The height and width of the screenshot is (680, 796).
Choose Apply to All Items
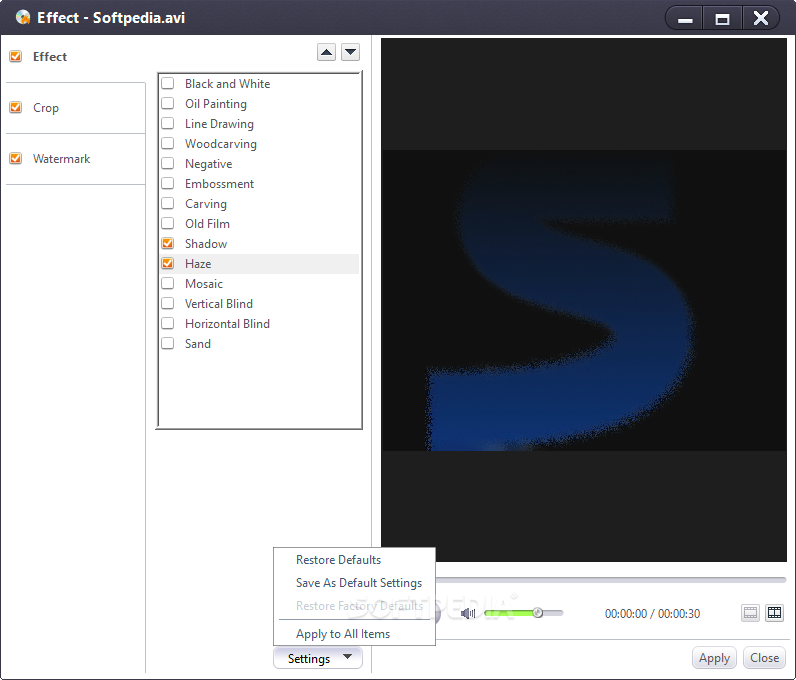coord(343,634)
